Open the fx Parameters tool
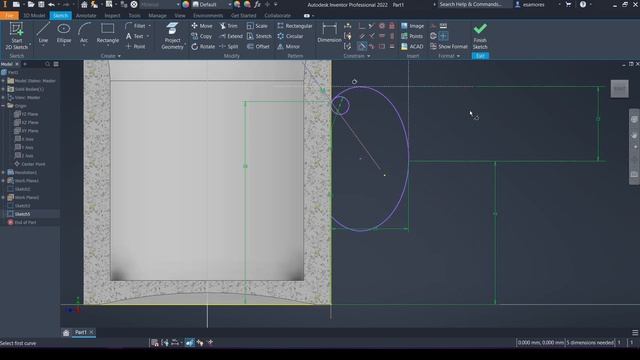Screen dimensions: 640x360 coord(257,4)
